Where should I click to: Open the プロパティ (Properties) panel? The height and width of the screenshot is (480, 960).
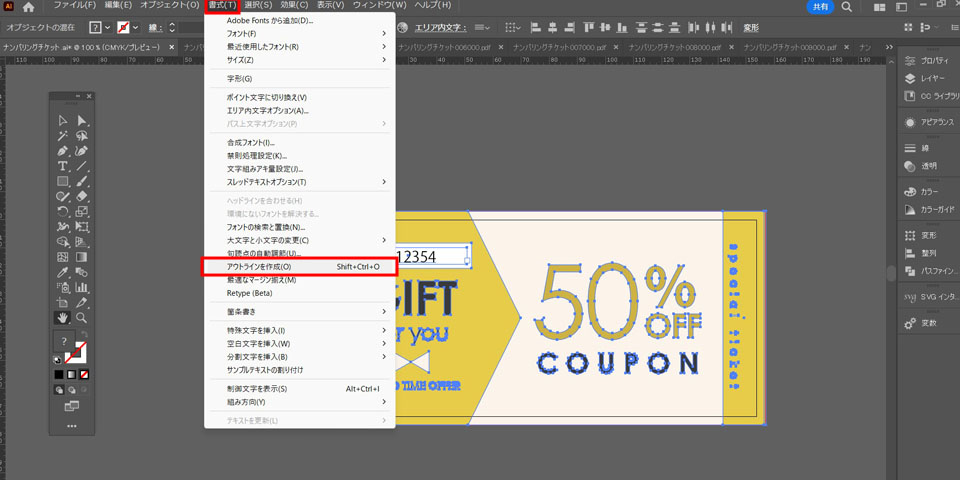click(x=934, y=59)
